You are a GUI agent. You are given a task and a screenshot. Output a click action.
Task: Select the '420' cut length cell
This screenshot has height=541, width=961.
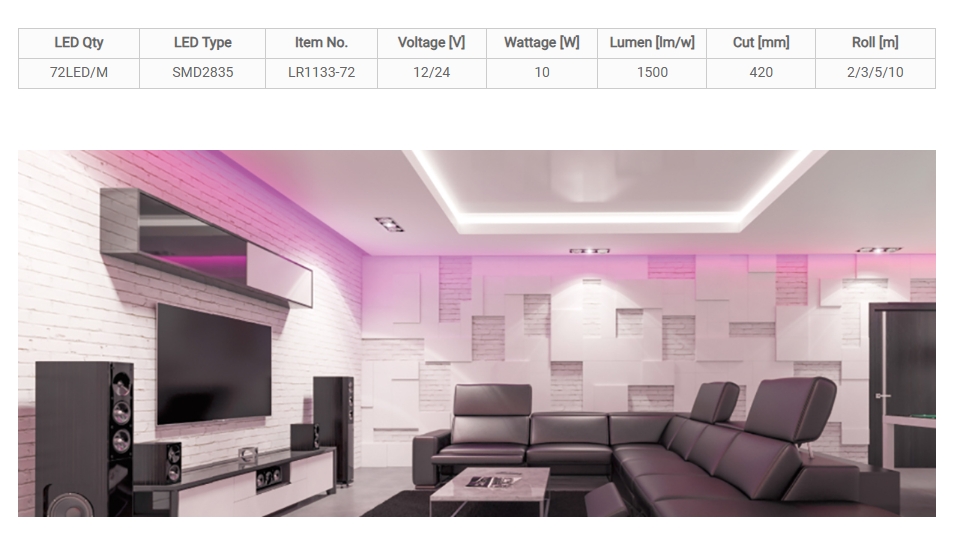tap(761, 73)
